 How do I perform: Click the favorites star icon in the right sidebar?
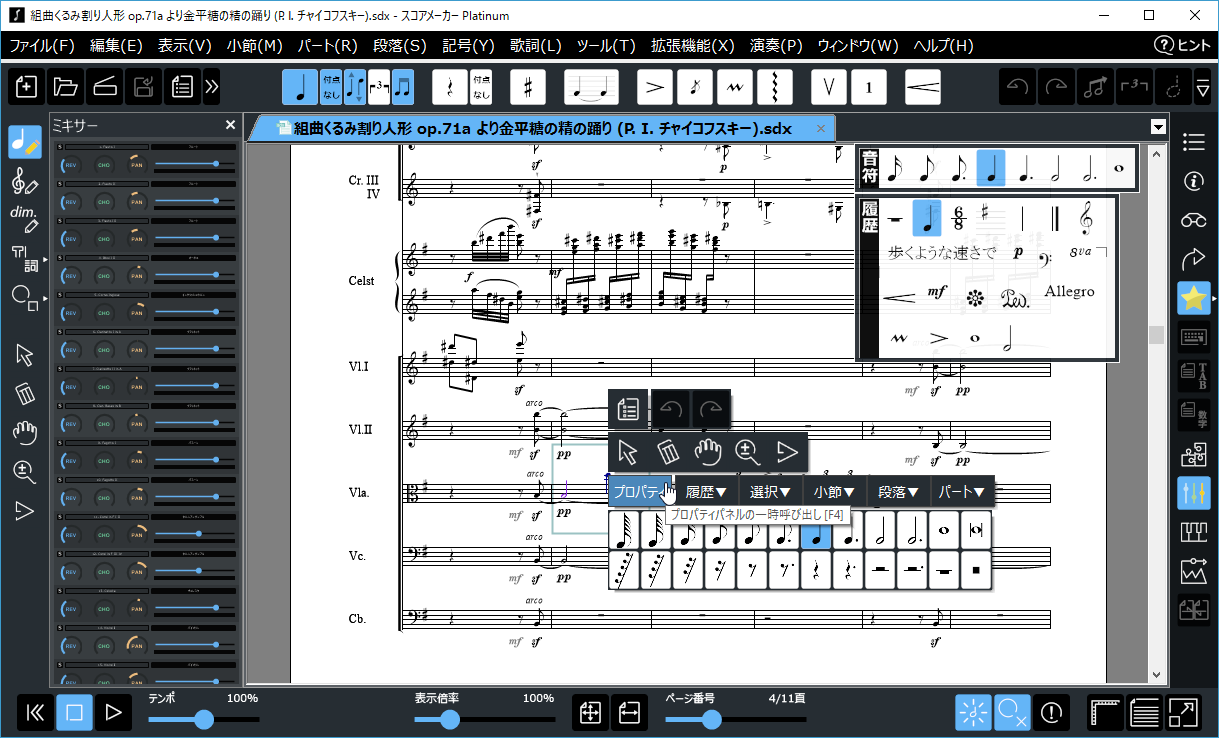click(1193, 298)
